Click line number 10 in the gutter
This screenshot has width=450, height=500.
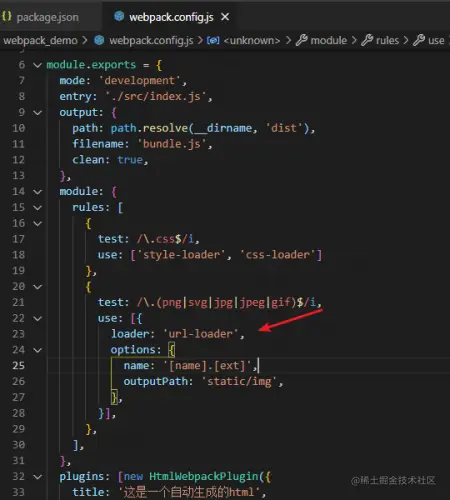[x=19, y=128]
